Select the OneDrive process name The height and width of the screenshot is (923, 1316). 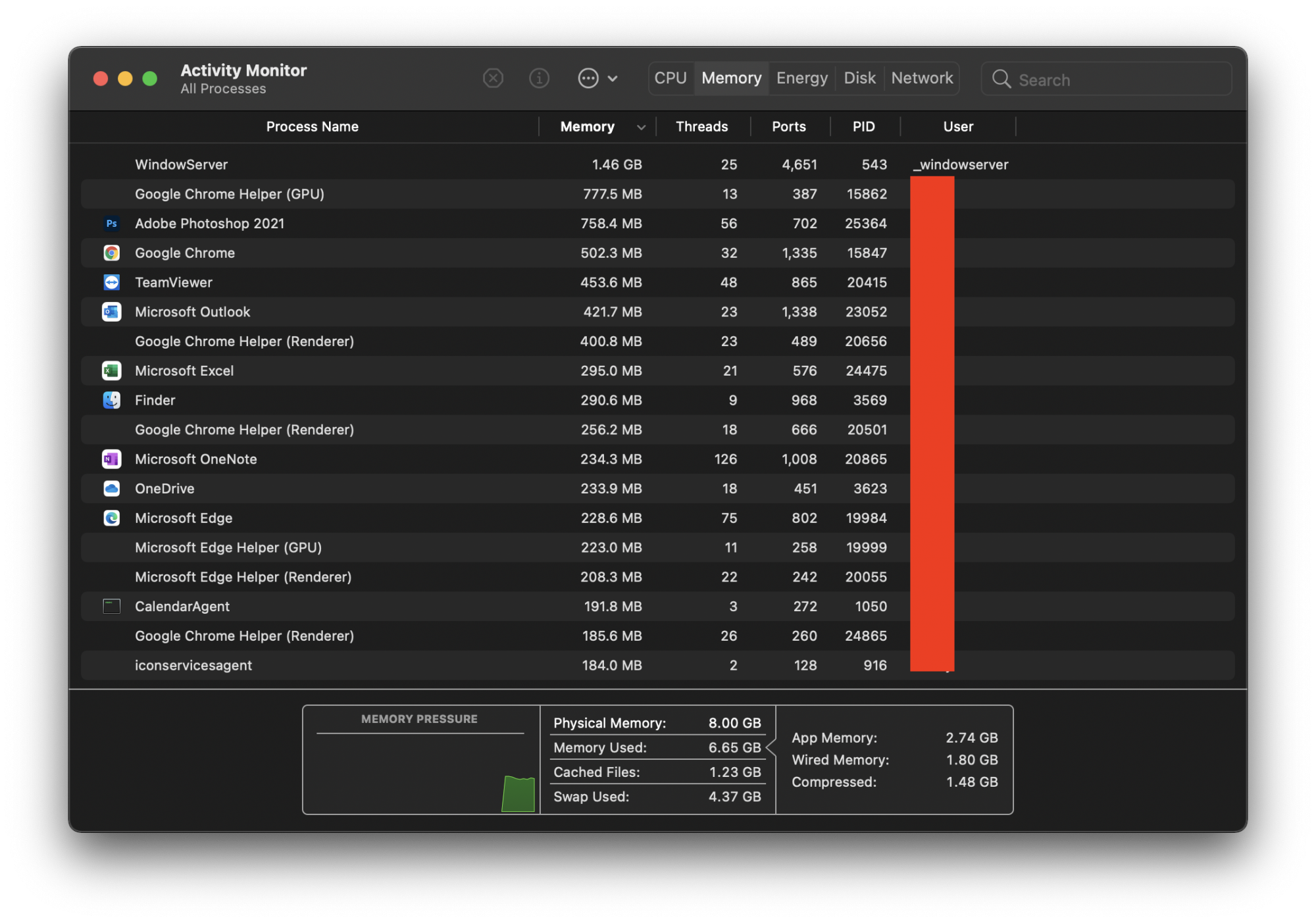164,489
